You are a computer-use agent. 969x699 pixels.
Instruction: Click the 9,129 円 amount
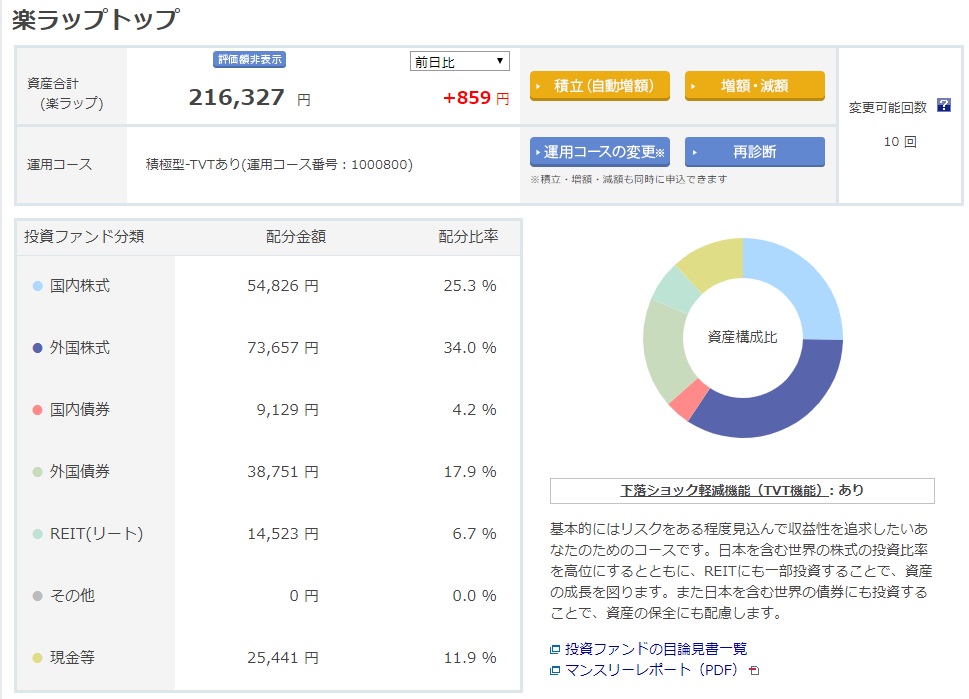pyautogui.click(x=288, y=410)
